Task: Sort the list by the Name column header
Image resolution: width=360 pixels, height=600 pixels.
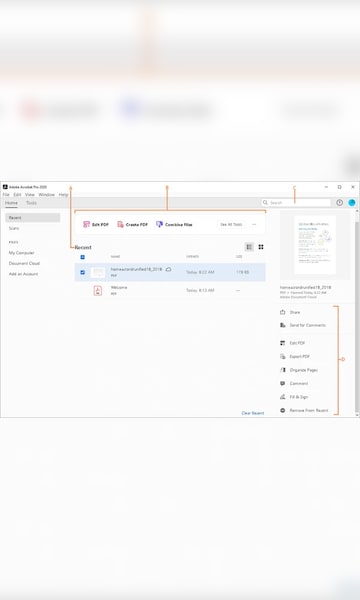Action: pyautogui.click(x=115, y=256)
